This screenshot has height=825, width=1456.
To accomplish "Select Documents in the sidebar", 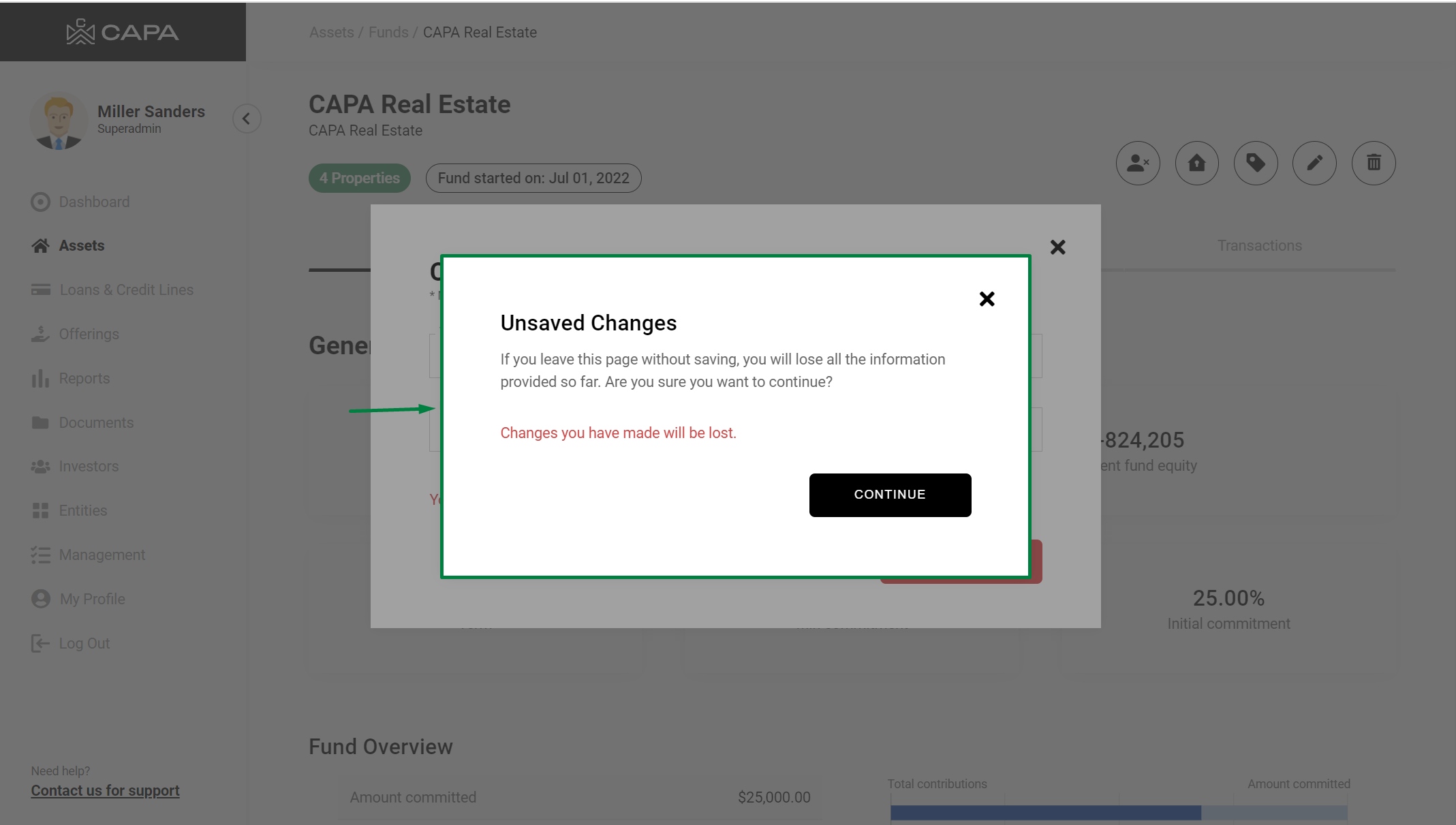I will (96, 423).
